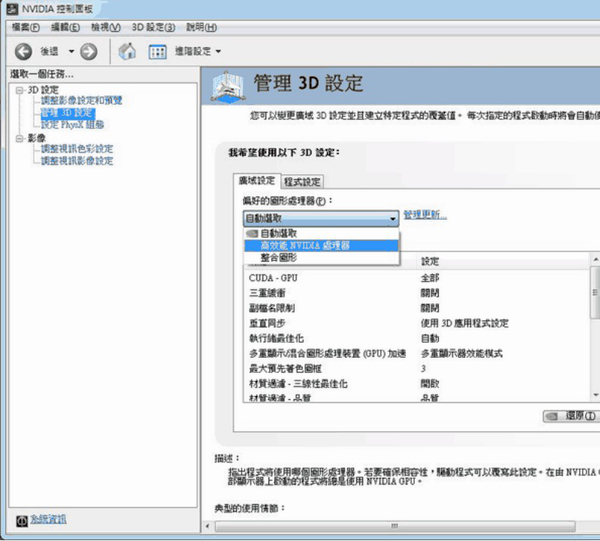Click the 全部 value for CUDA
600x541 pixels.
click(430, 278)
